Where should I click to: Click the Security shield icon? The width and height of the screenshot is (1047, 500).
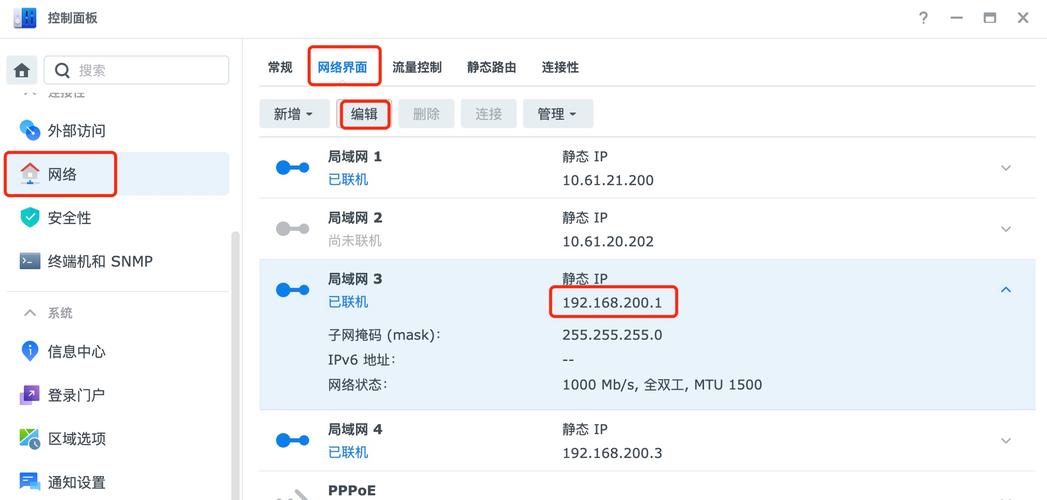30,217
